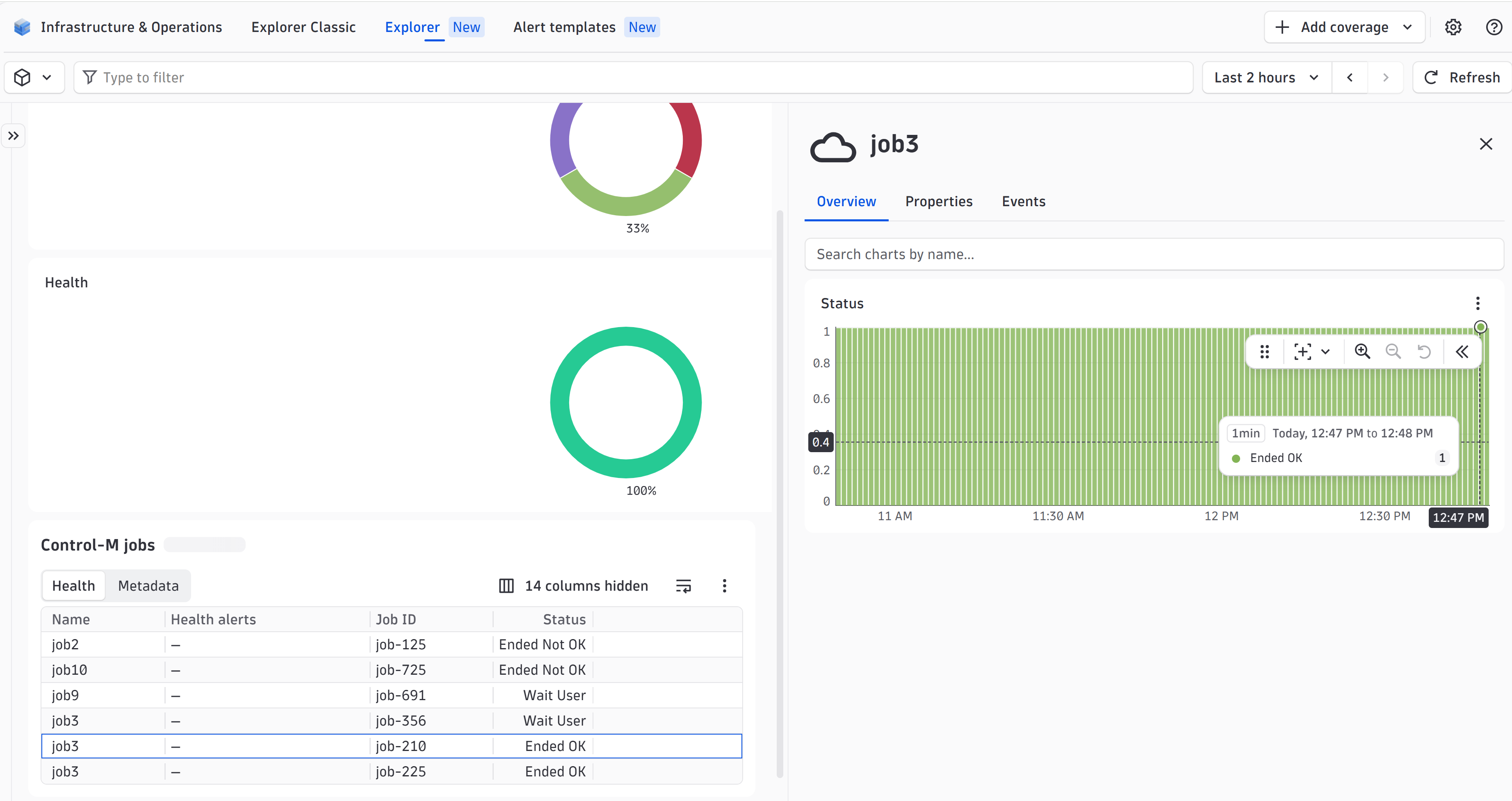Viewport: 1512px width, 801px height.
Task: Open Control-M jobs table options menu
Action: pos(724,586)
